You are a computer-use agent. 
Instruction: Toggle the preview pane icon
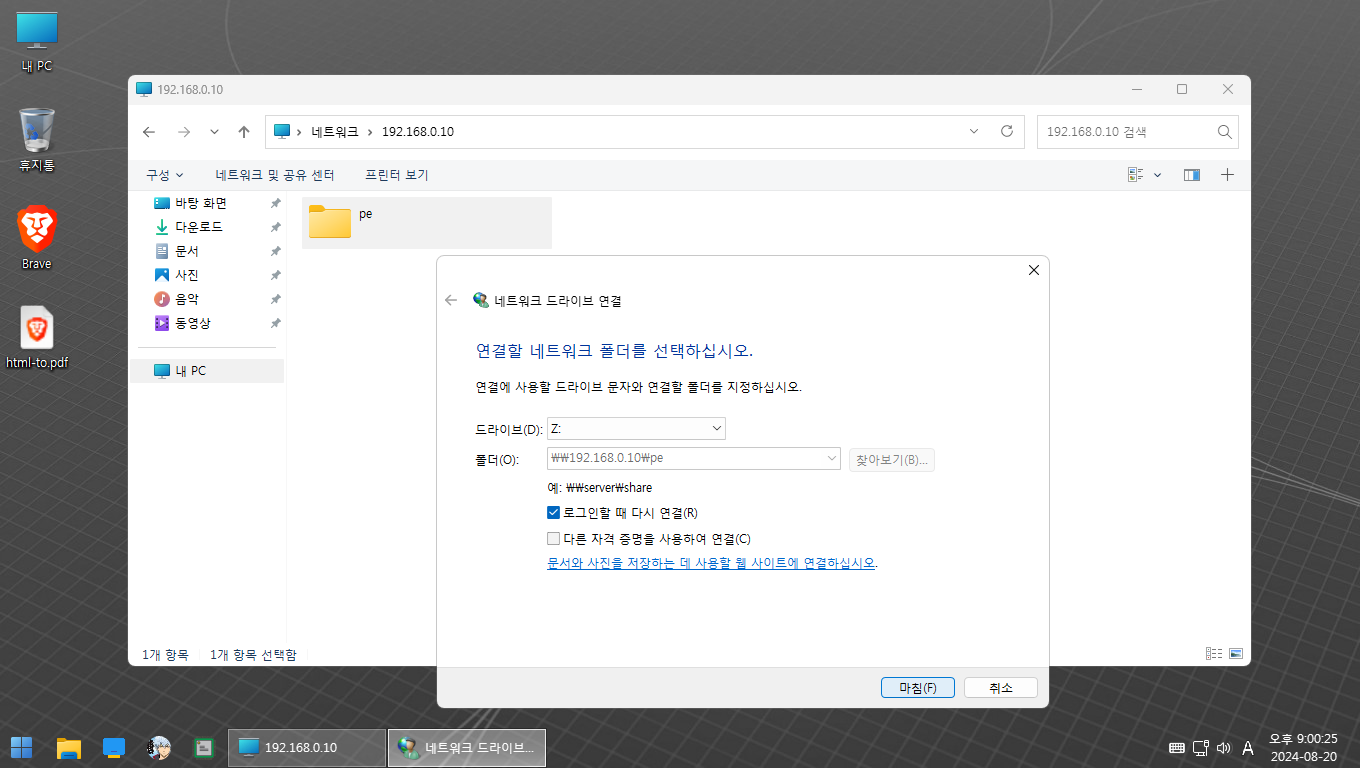[1192, 175]
